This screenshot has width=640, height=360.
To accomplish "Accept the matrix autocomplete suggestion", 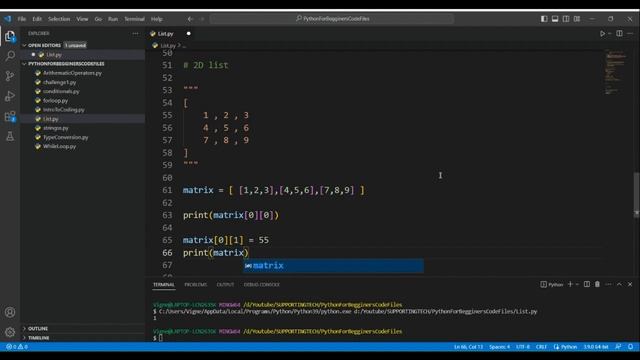I will tap(333, 266).
